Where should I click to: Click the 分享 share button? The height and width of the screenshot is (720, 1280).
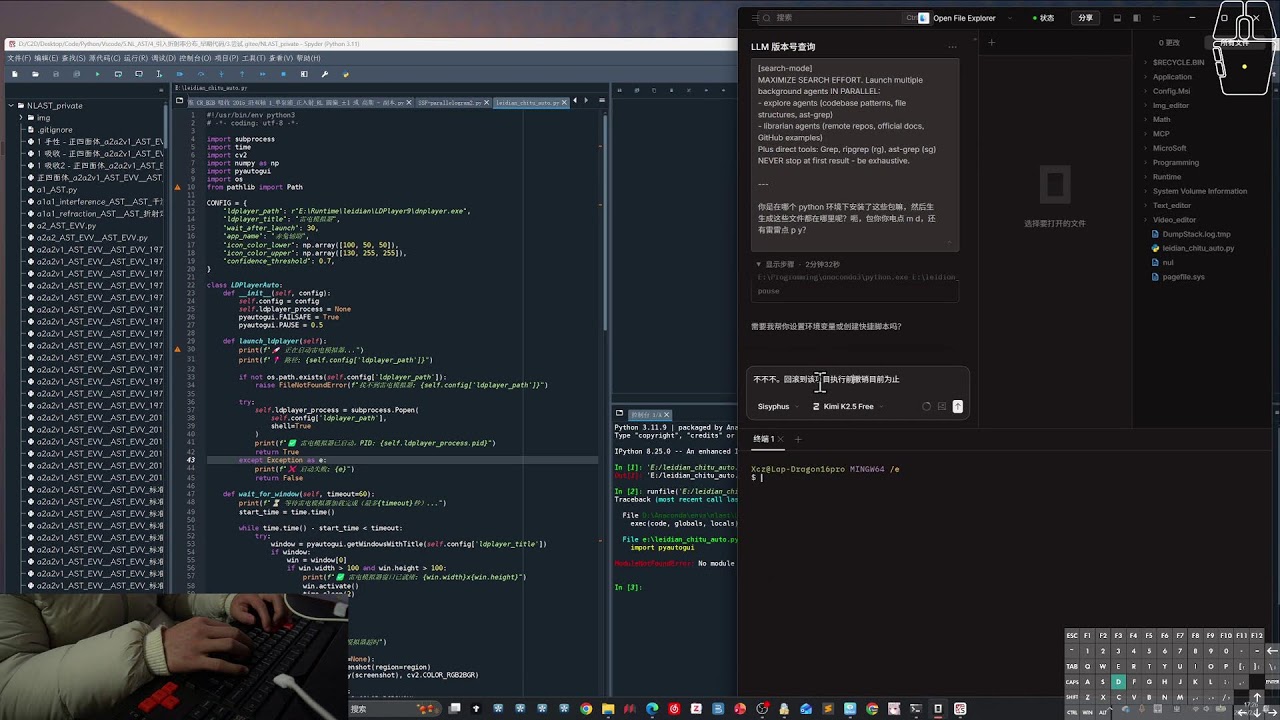click(x=1085, y=18)
